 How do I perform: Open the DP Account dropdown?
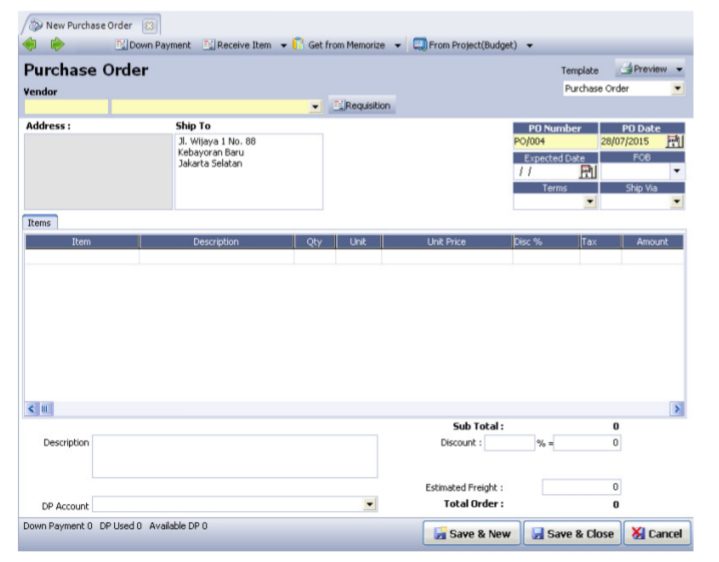[370, 504]
